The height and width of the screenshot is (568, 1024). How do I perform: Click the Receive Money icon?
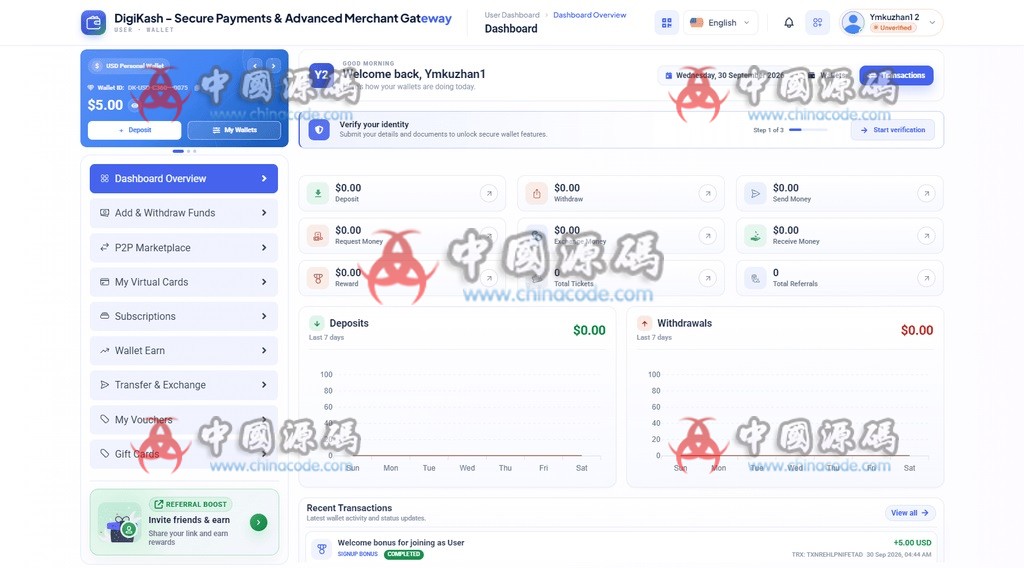[755, 236]
